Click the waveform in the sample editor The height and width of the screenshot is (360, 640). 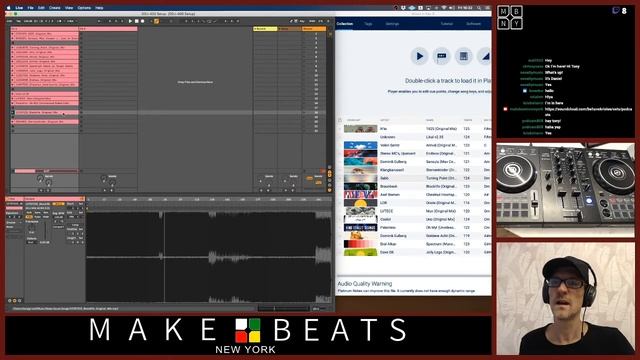tap(208, 257)
